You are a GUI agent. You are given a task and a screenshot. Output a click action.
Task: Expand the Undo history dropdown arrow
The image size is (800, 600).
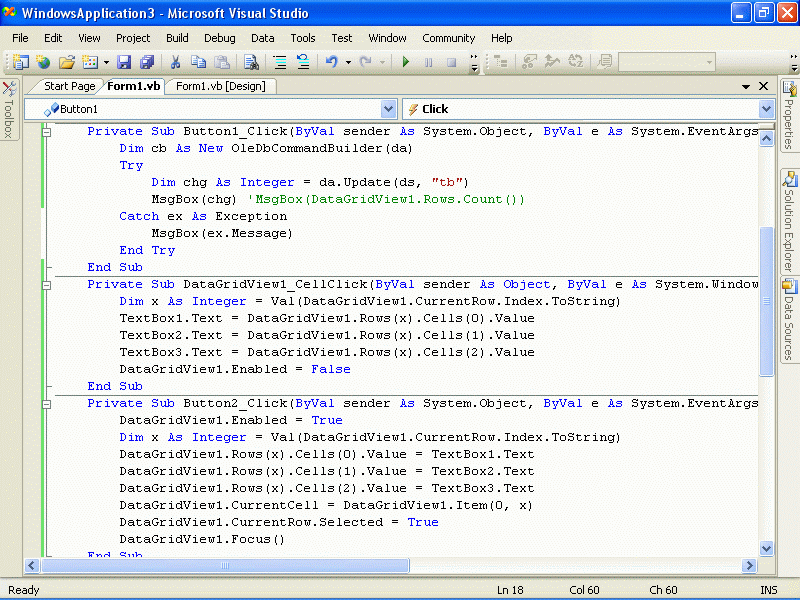click(x=348, y=62)
